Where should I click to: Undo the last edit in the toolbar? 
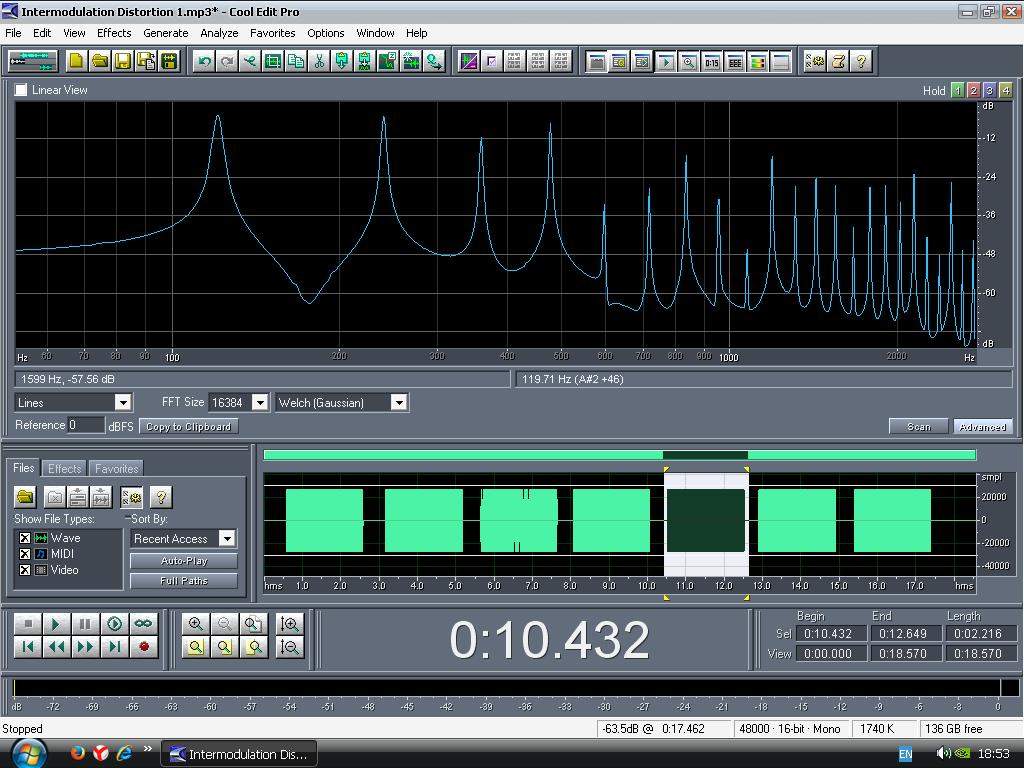pyautogui.click(x=204, y=61)
